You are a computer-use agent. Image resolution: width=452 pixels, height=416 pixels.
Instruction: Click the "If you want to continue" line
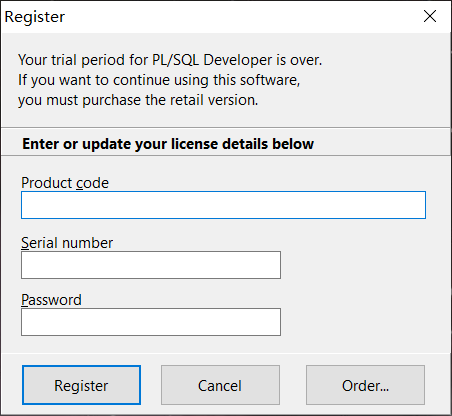[x=159, y=80]
